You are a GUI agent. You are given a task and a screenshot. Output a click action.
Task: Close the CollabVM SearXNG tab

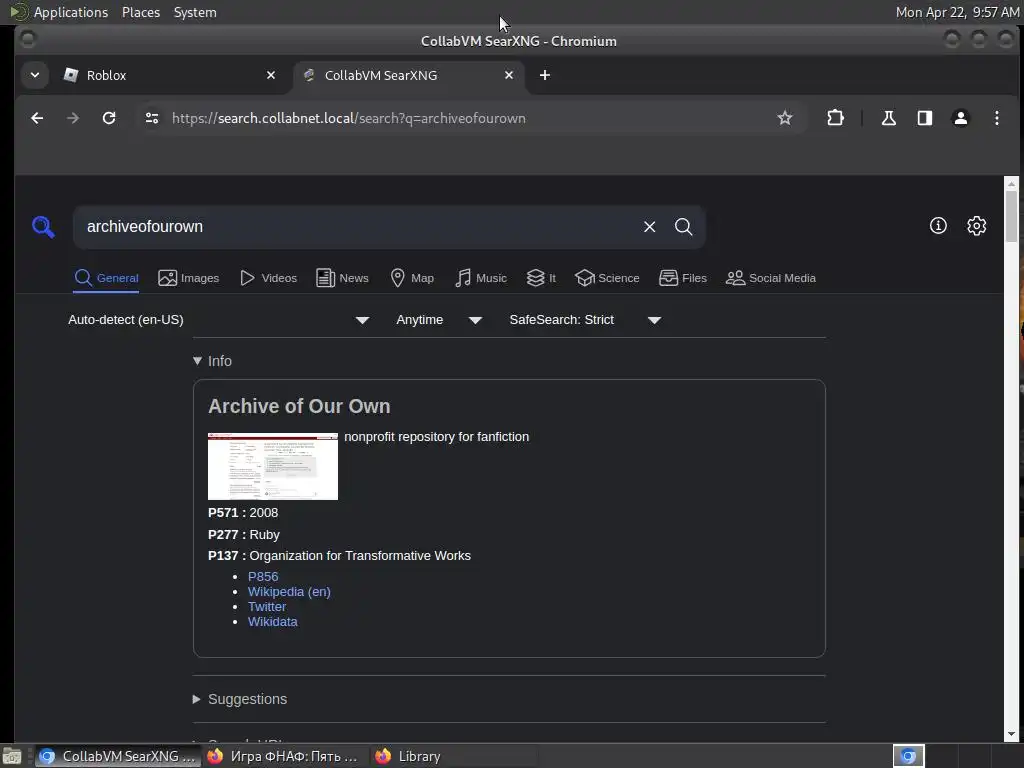coord(508,75)
